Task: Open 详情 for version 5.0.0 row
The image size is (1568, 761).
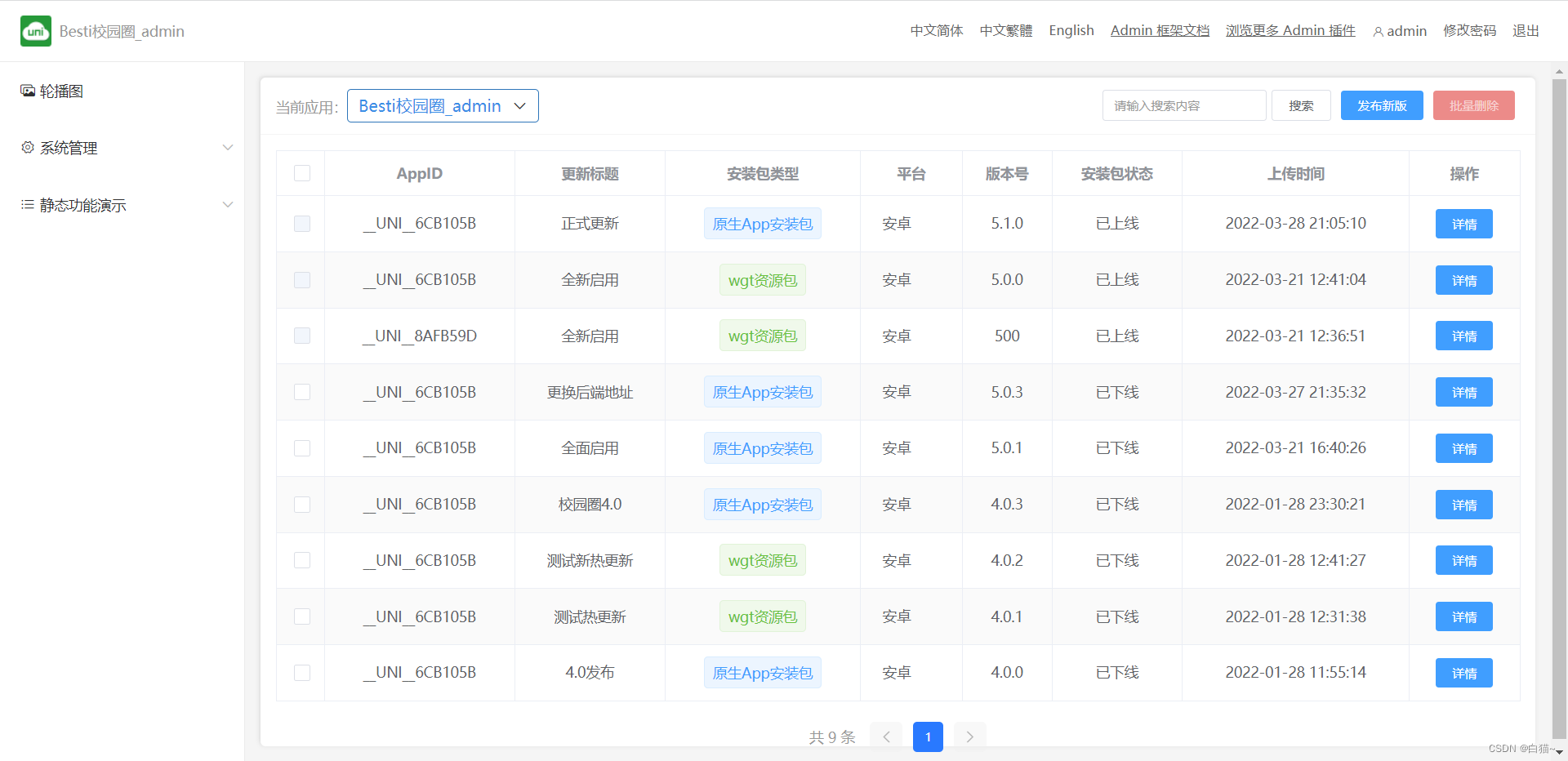Action: [1464, 280]
